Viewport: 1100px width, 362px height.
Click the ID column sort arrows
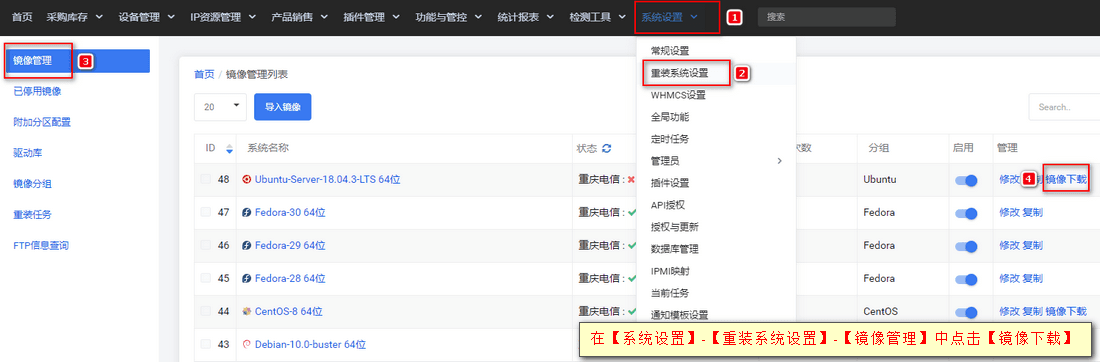tap(229, 149)
